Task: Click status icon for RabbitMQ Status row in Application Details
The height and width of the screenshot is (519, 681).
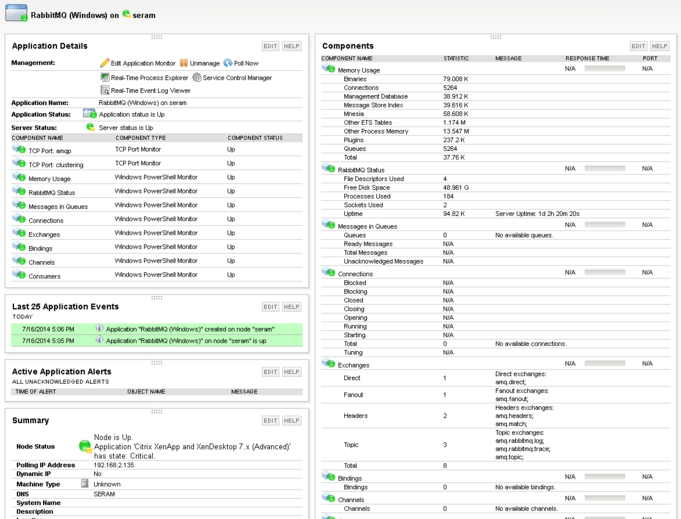Action: pyautogui.click(x=19, y=191)
